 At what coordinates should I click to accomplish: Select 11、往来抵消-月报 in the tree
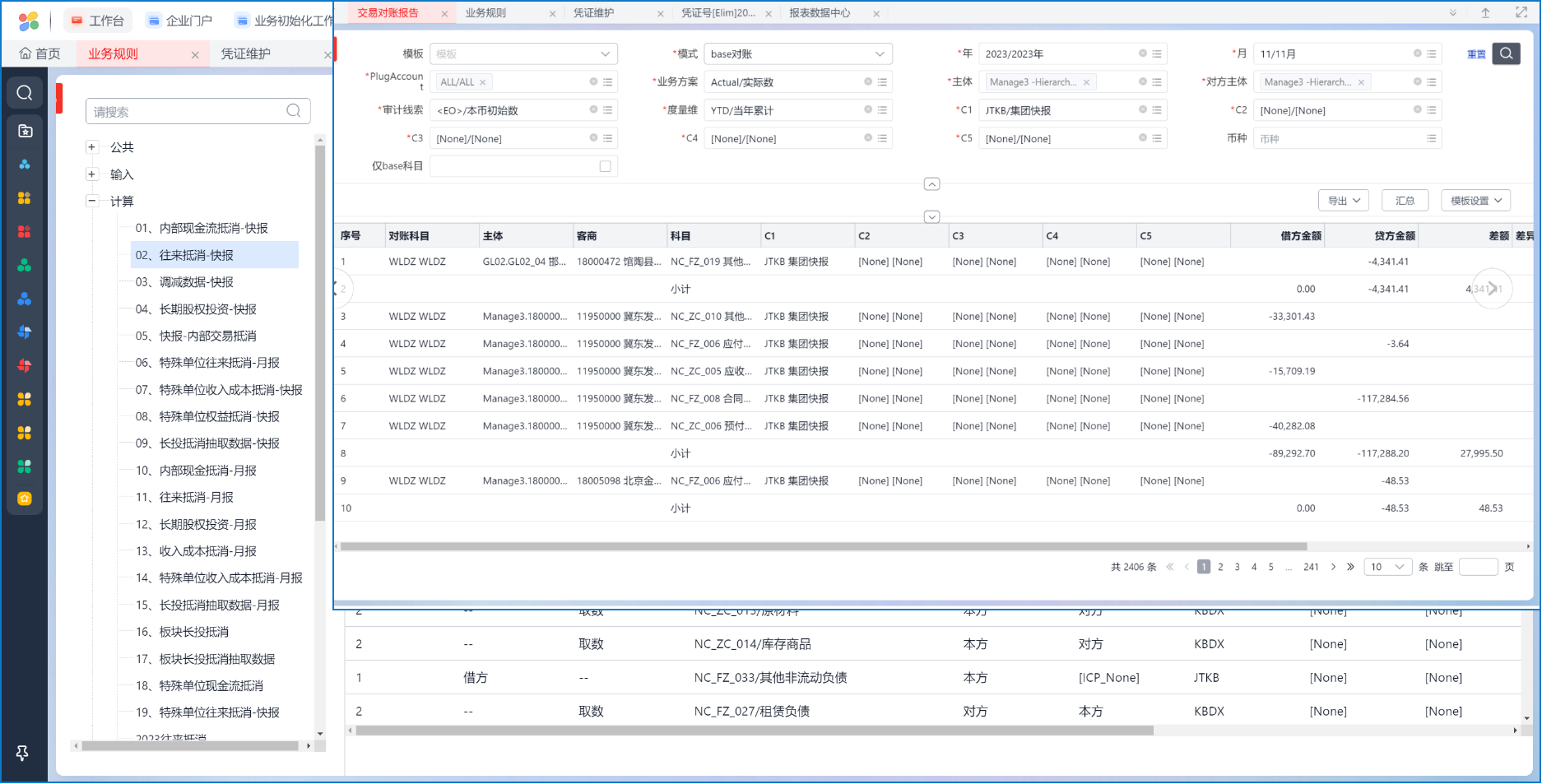[196, 497]
